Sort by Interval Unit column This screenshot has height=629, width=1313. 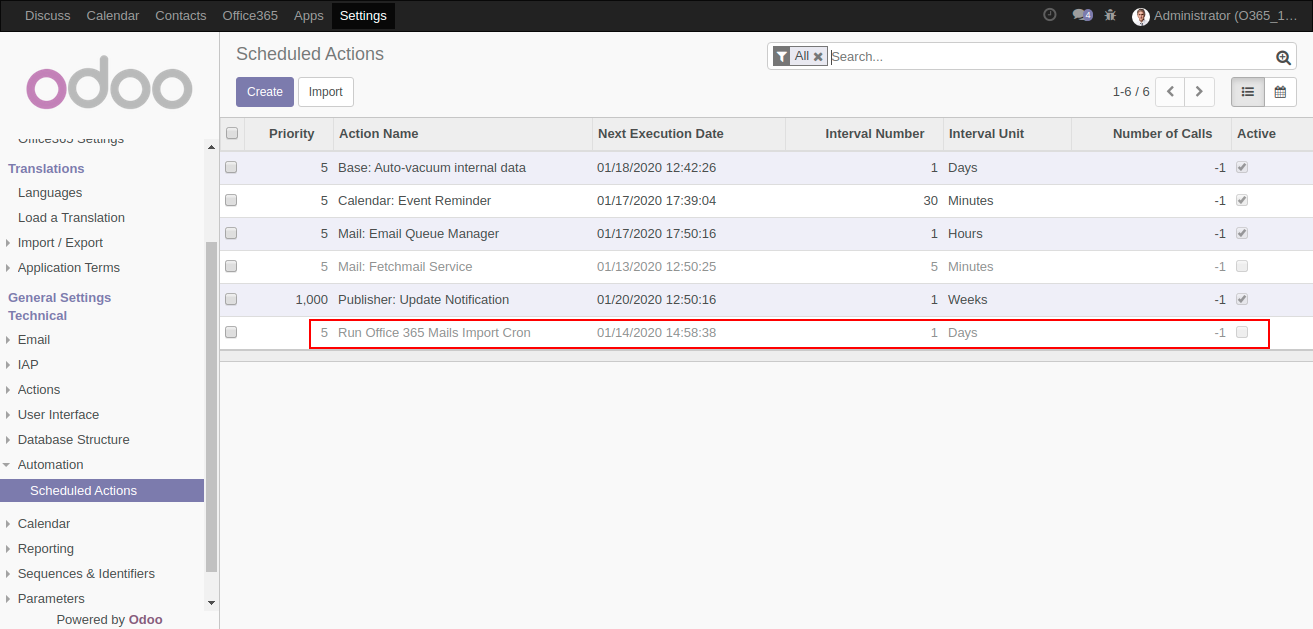coord(1007,133)
